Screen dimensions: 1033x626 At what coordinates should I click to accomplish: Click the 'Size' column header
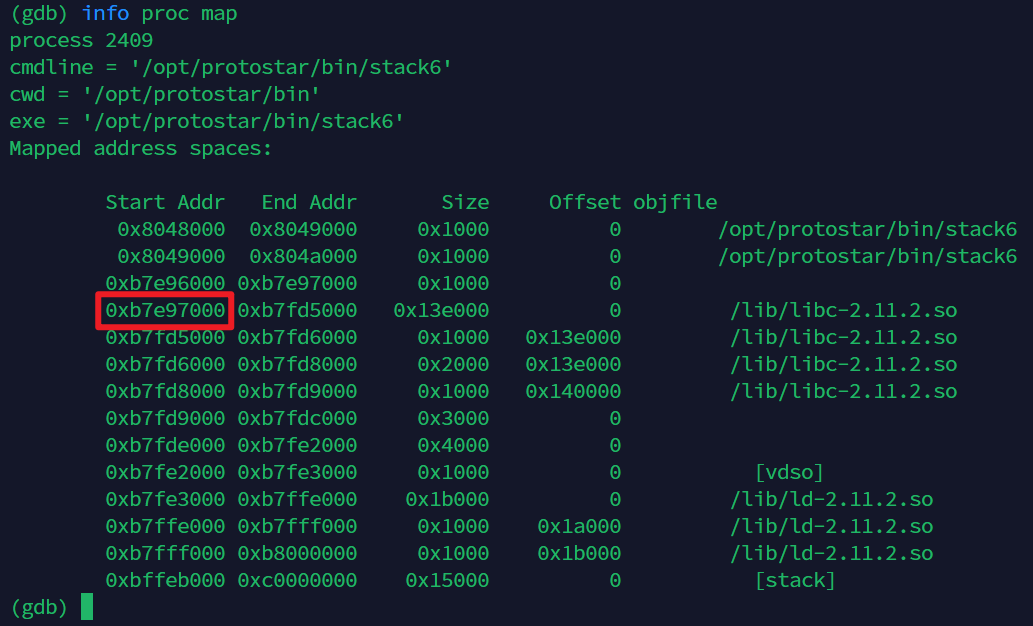click(465, 202)
